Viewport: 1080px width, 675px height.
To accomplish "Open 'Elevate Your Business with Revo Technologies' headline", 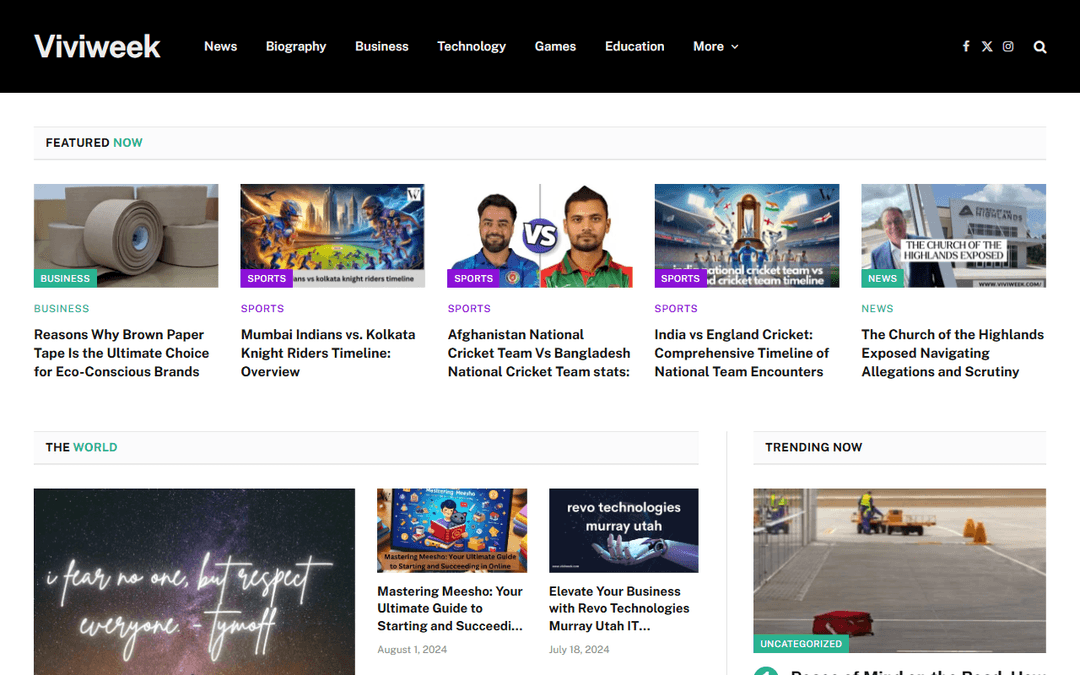I will pyautogui.click(x=619, y=608).
